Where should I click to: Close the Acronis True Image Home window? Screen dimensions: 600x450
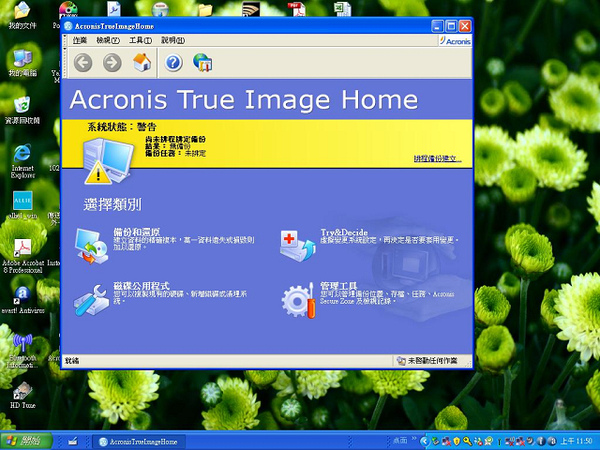(x=465, y=26)
